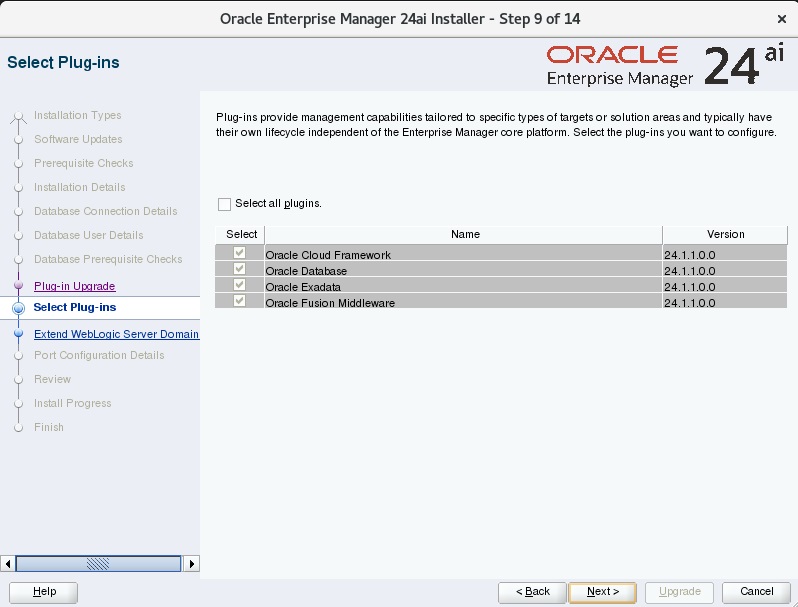Select the Oracle Fusion Middleware name cell
The height and width of the screenshot is (607, 798).
tap(464, 301)
